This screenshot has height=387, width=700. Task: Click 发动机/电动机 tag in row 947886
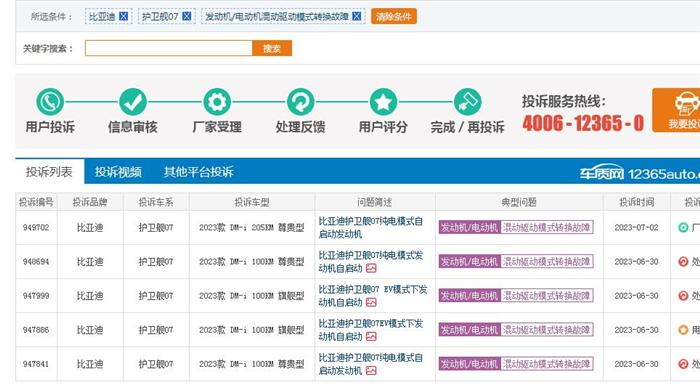469,330
